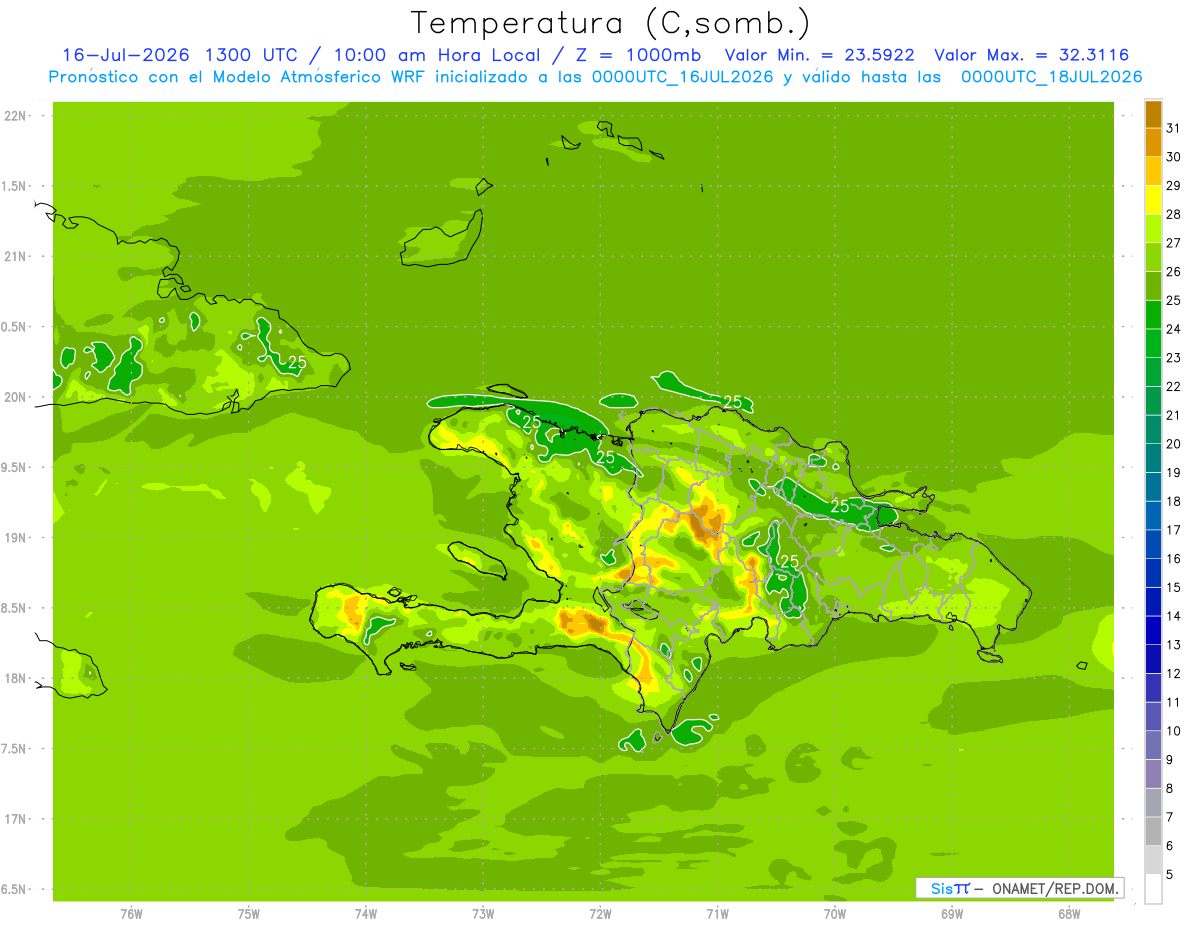
Task: Pick the lime swatch between 26 and 27
Action: click(x=1153, y=257)
